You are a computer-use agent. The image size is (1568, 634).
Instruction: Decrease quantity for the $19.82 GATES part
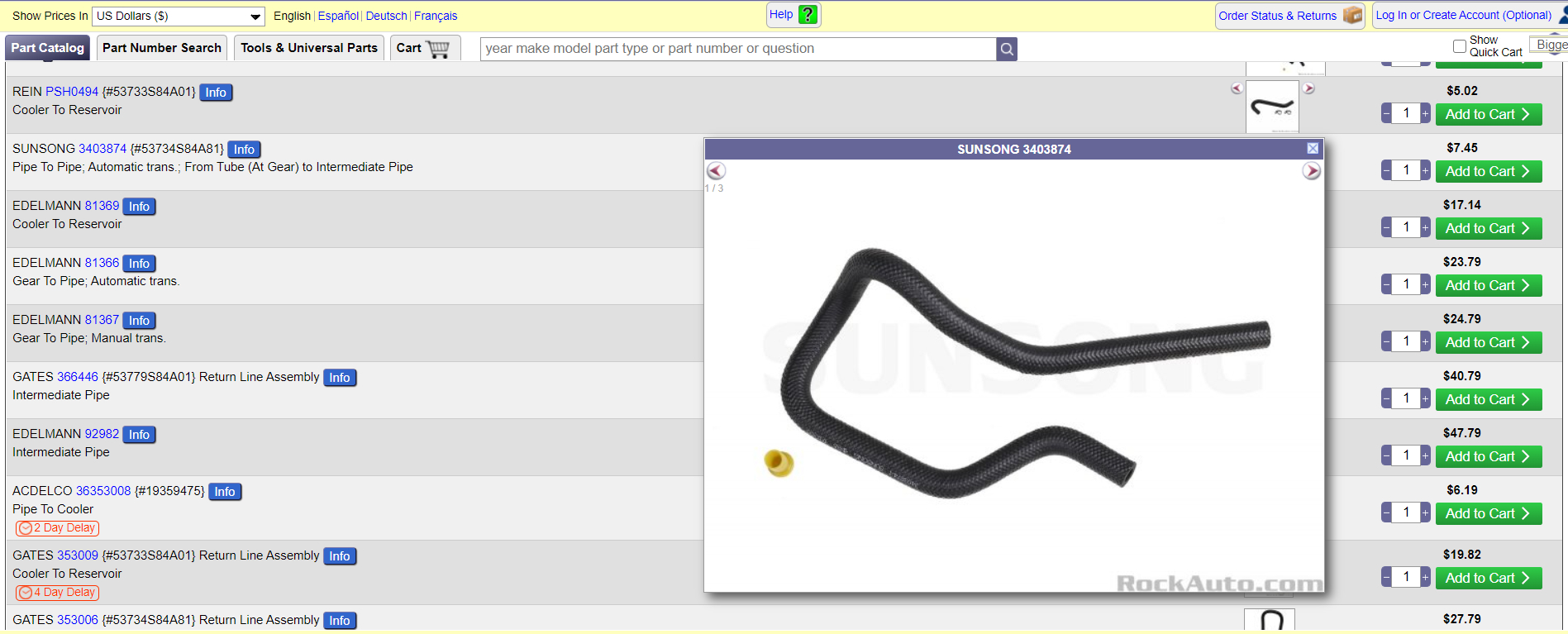click(1386, 577)
